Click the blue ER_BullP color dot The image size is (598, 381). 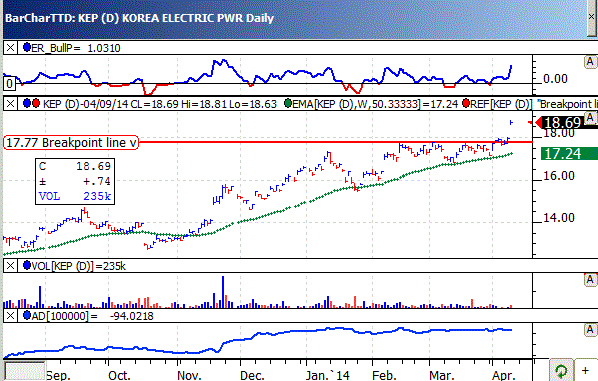(x=27, y=48)
